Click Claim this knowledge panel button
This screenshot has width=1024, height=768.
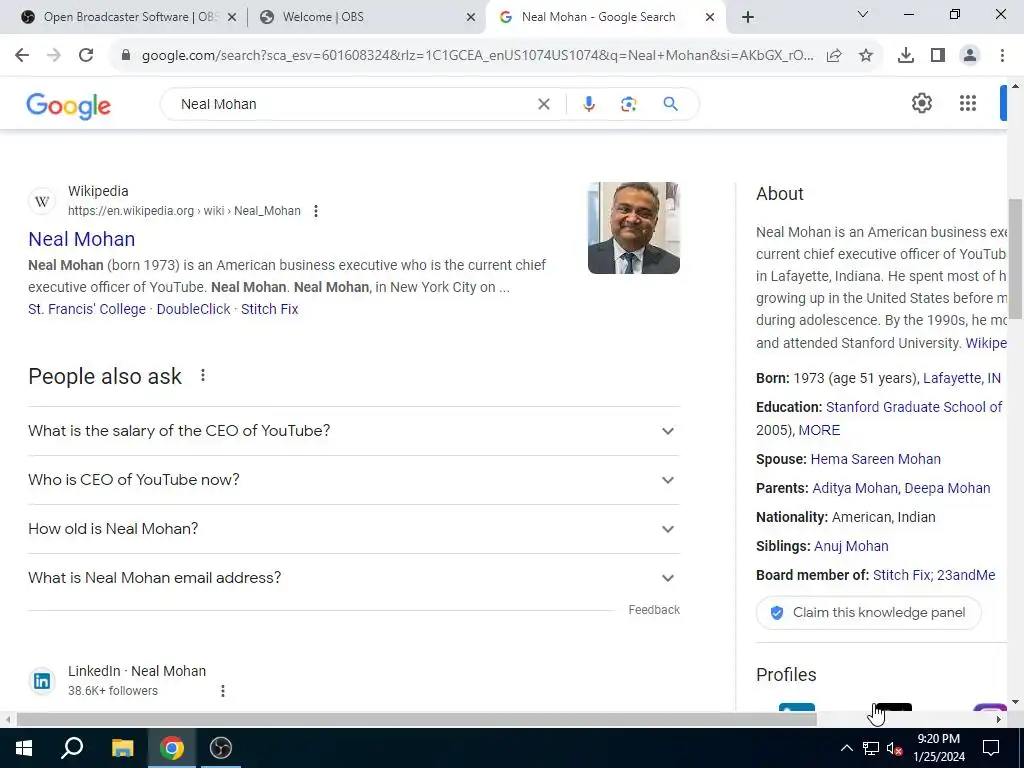pos(869,613)
